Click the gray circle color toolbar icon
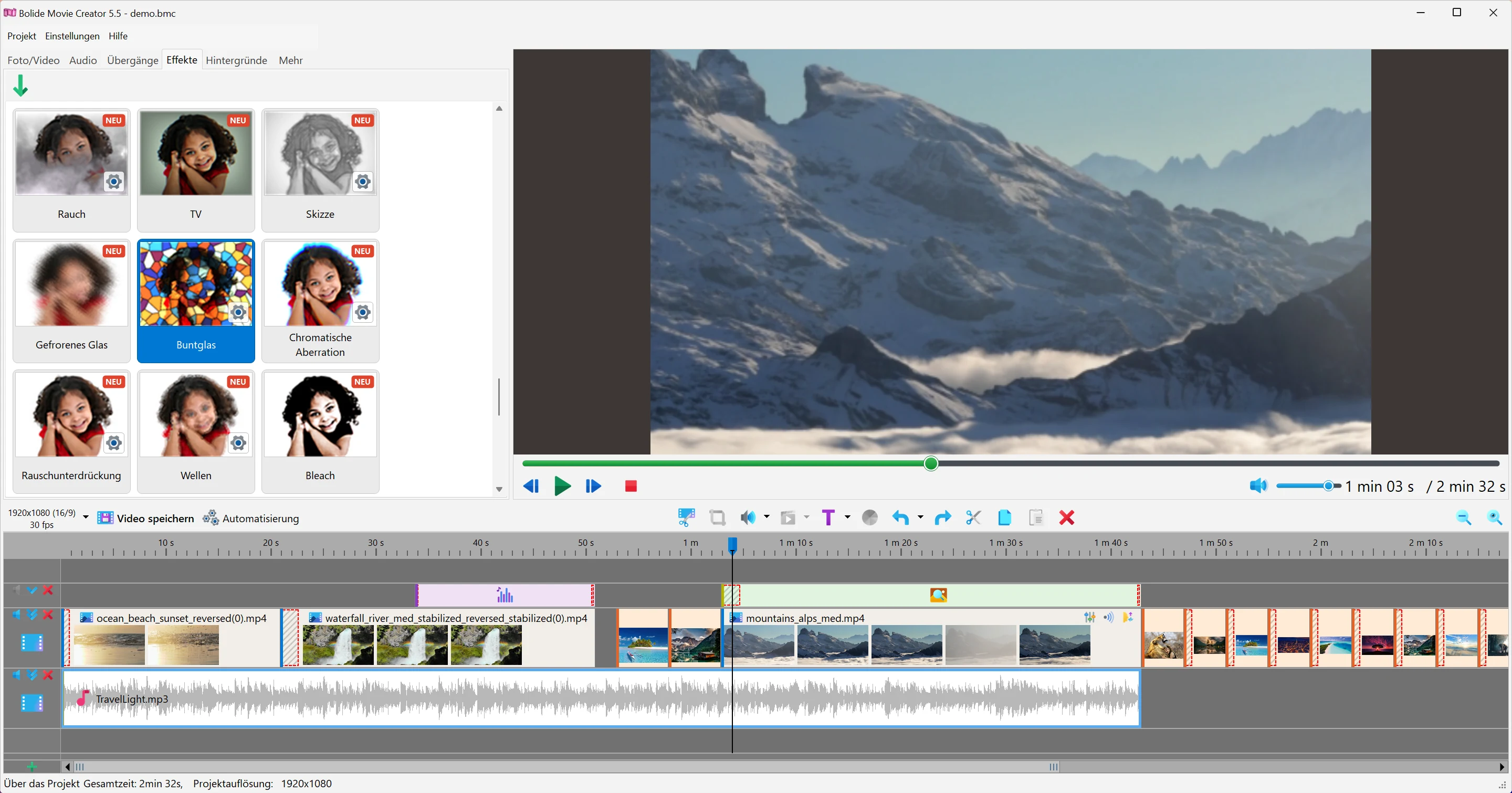The width and height of the screenshot is (1512, 793). click(869, 517)
